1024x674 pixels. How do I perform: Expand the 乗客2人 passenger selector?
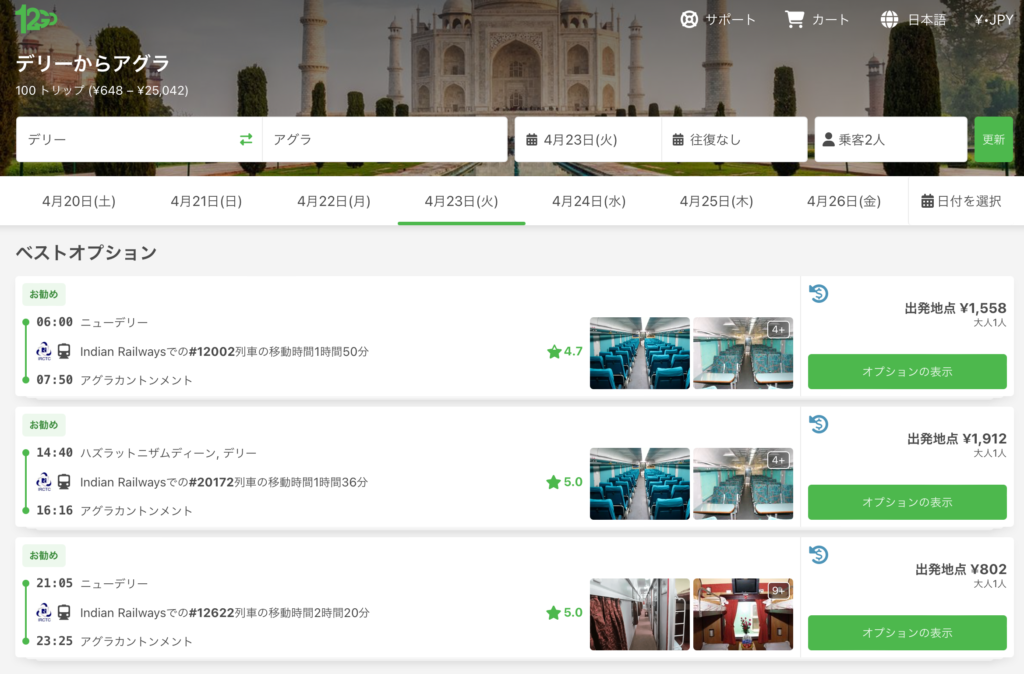coord(890,140)
